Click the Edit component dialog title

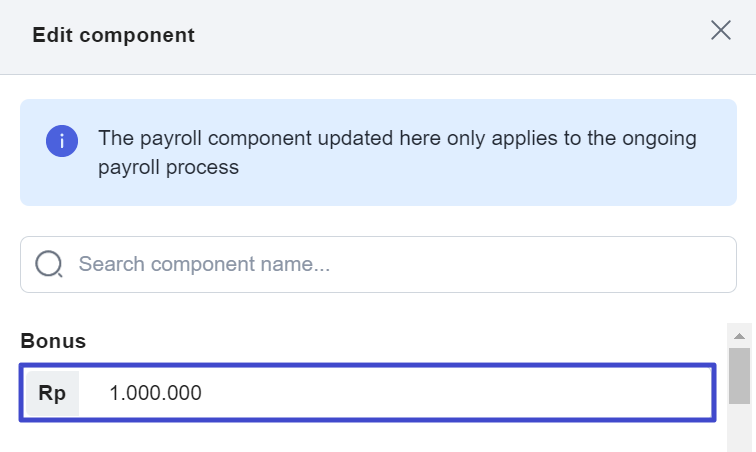[113, 35]
